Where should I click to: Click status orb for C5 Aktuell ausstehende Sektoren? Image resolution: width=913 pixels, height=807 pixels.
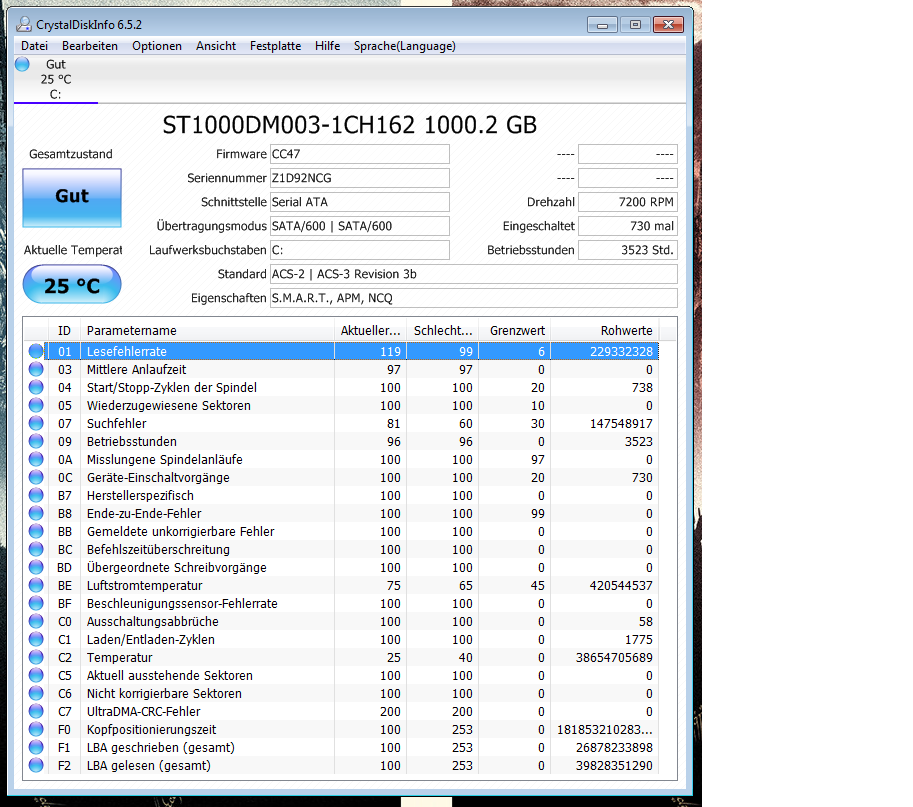(36, 675)
